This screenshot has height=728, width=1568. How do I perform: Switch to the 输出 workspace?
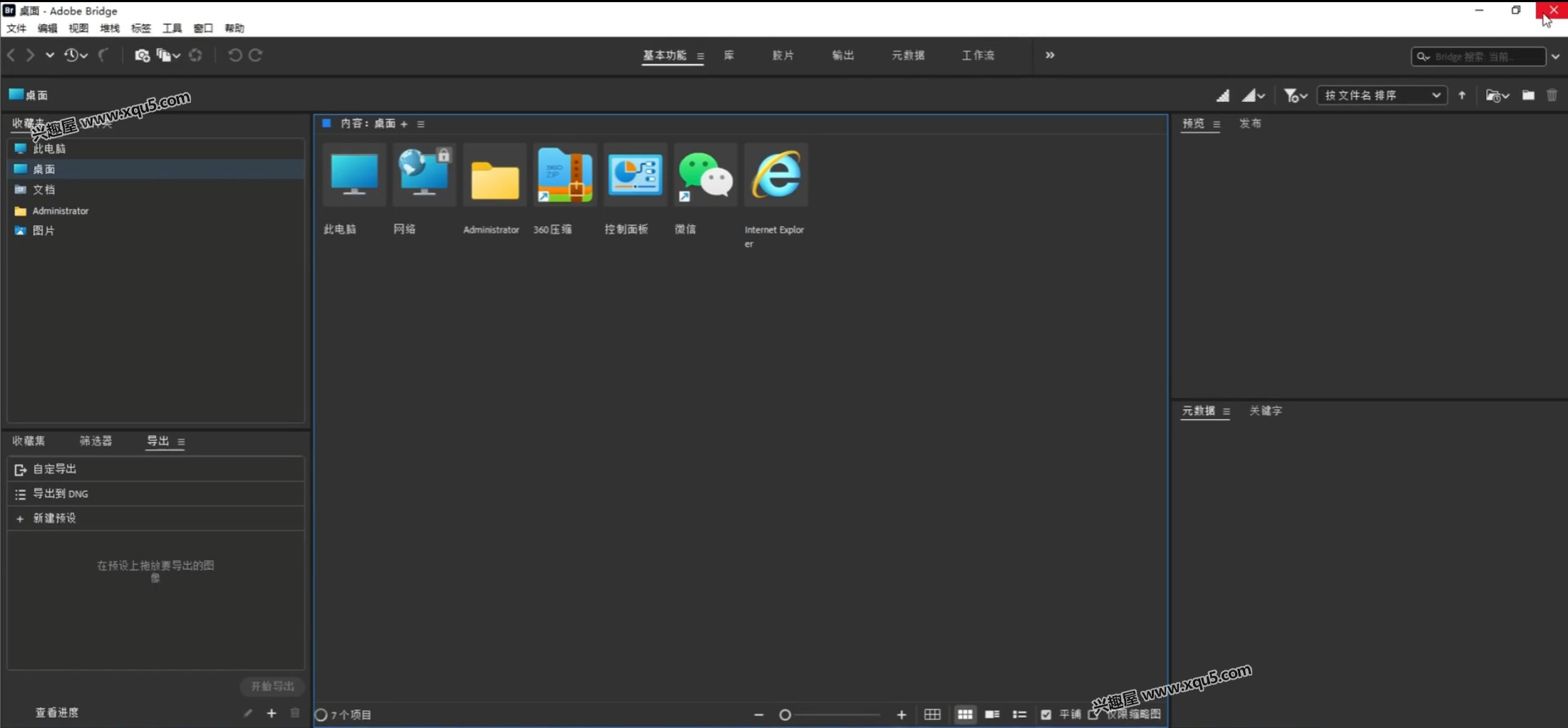click(842, 55)
